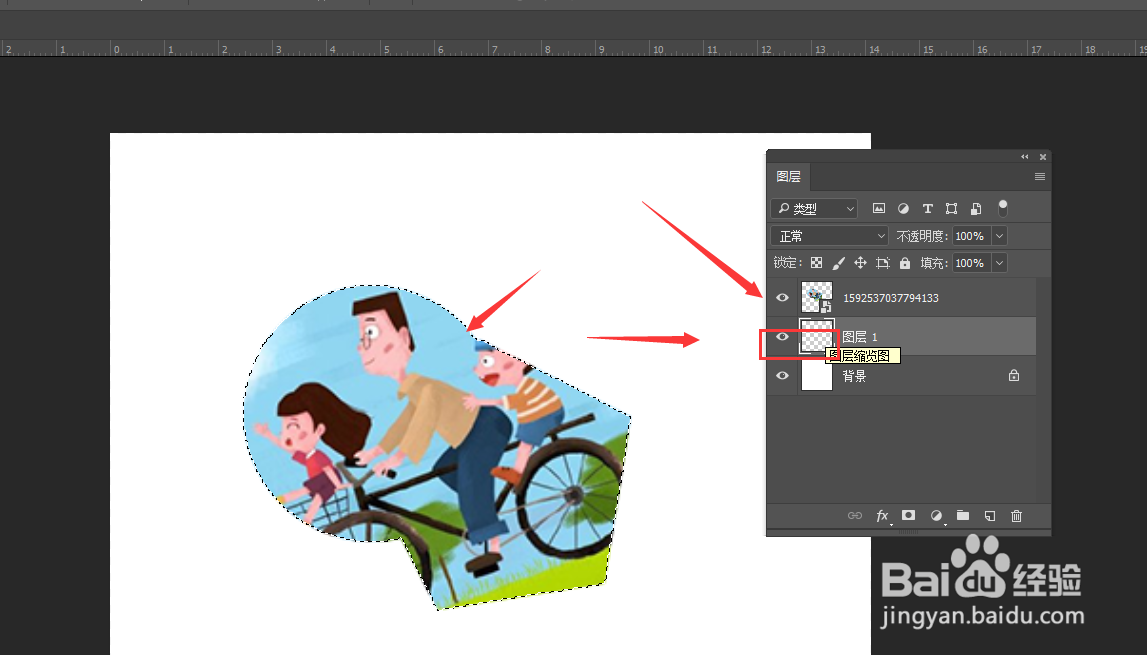This screenshot has height=655, width=1147.
Task: Filter layers by shape layer icon
Action: pos(951,209)
